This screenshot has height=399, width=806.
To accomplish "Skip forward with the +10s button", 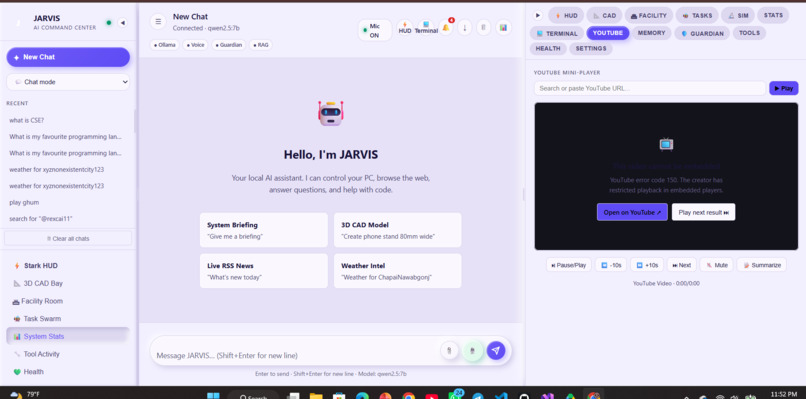I will pos(647,265).
